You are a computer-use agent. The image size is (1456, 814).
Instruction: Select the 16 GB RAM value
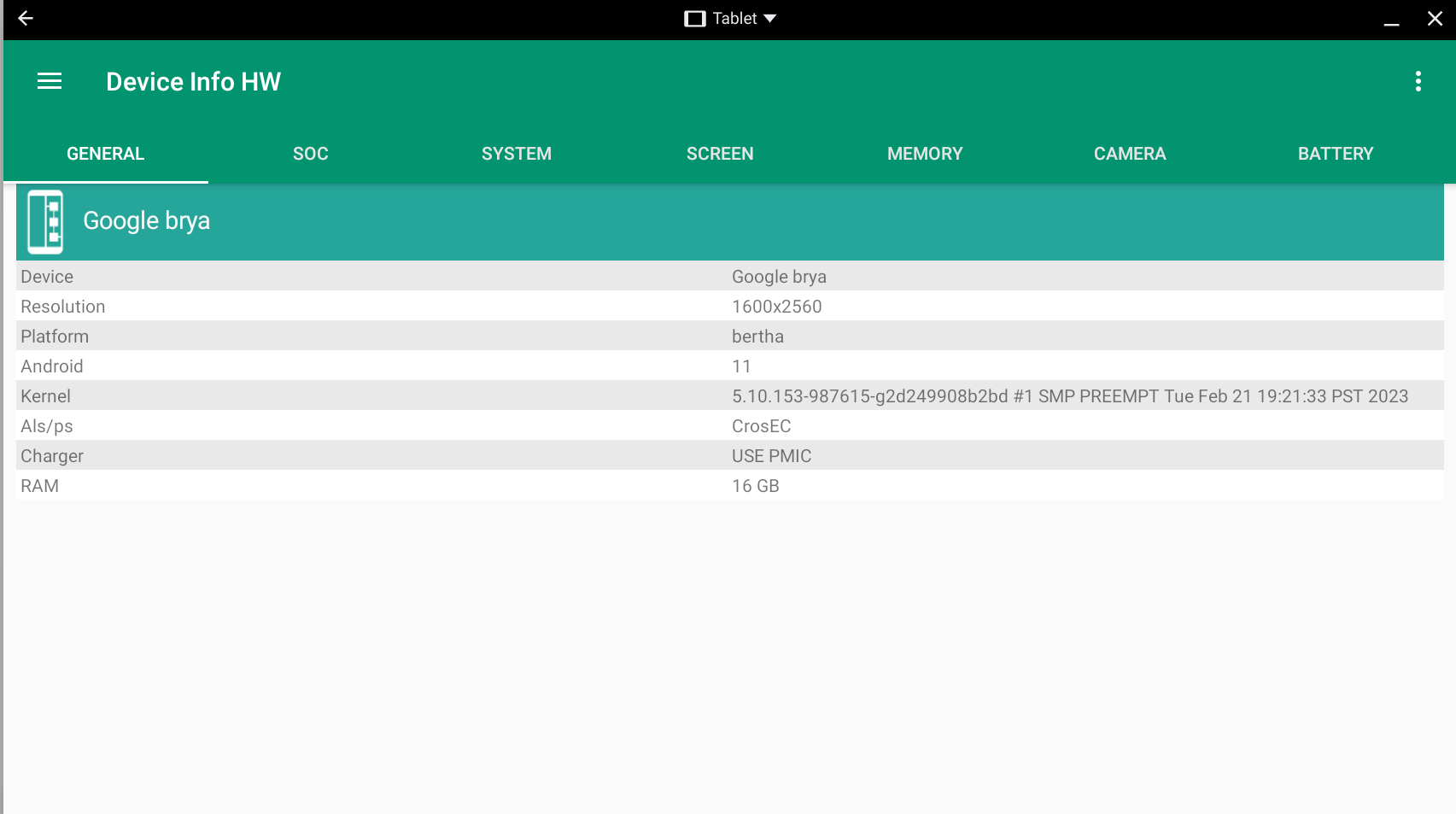(756, 486)
